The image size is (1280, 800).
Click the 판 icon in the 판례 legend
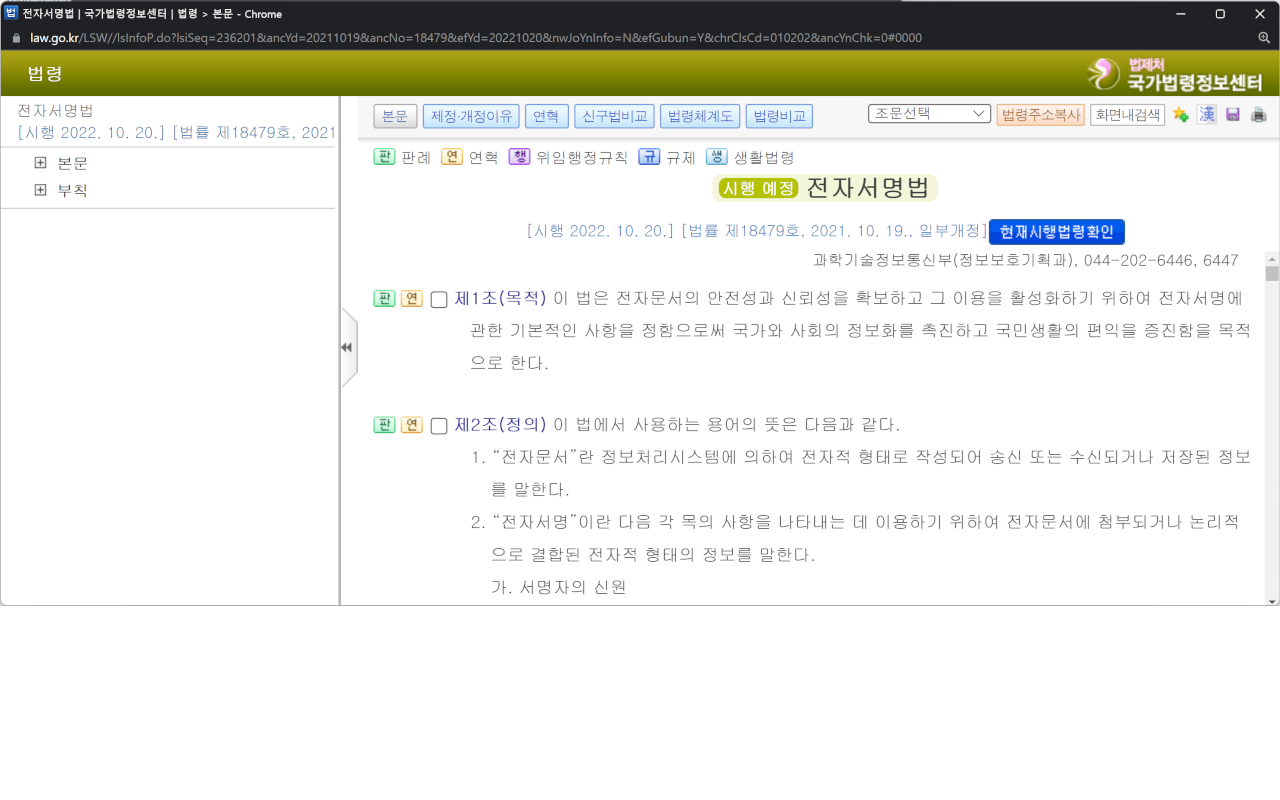pyautogui.click(x=385, y=157)
